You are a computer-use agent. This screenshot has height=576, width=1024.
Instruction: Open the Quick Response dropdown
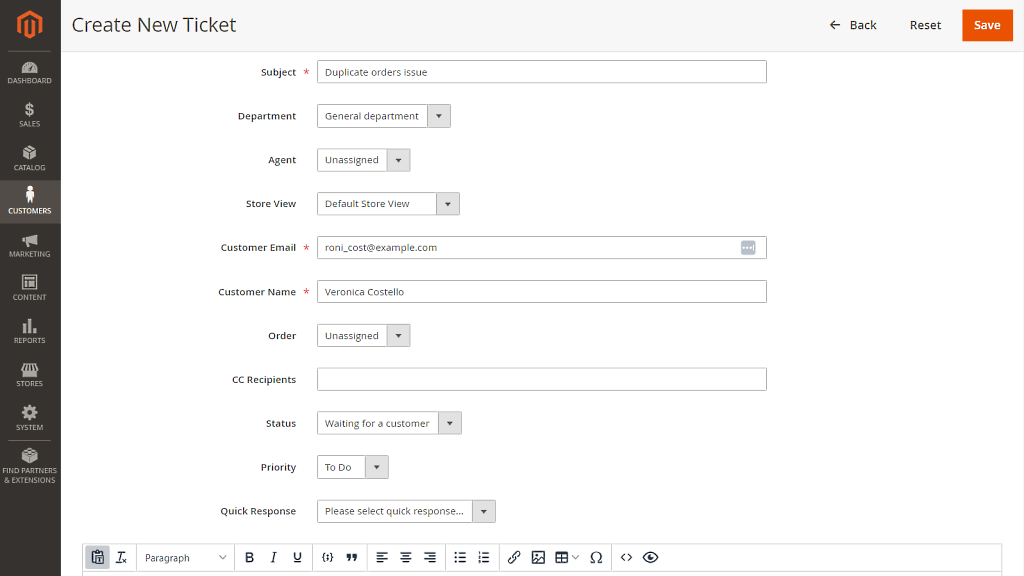(x=406, y=511)
